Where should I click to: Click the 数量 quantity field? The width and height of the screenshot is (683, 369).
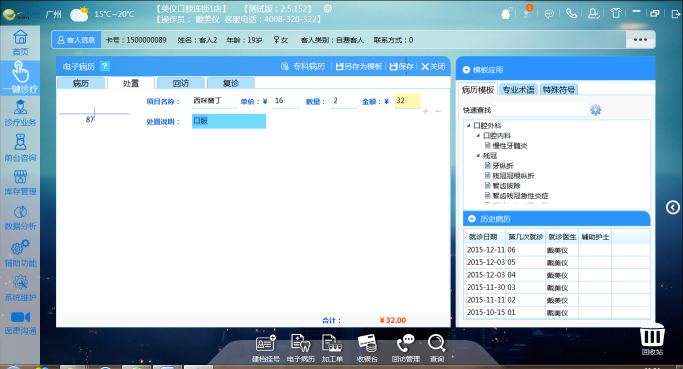tap(344, 101)
